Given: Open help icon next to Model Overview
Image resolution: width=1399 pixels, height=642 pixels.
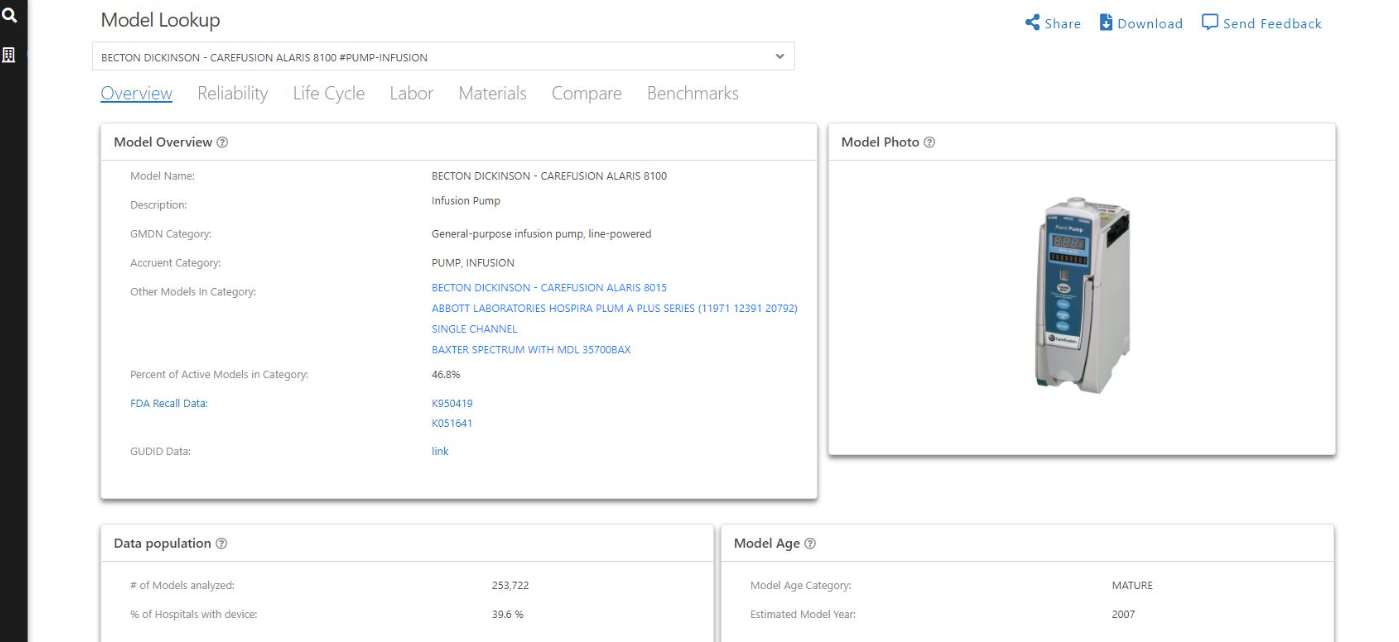Looking at the screenshot, I should point(222,142).
